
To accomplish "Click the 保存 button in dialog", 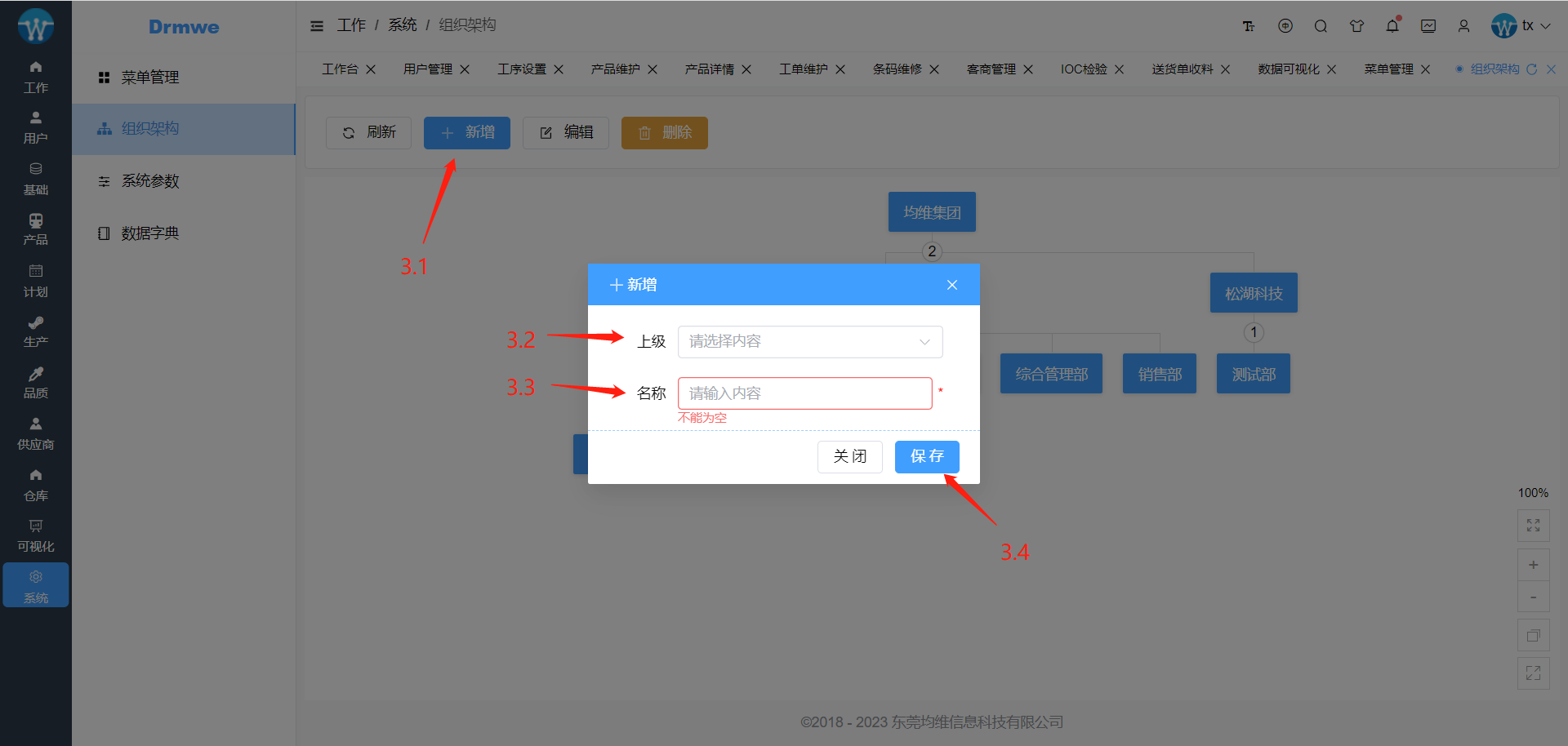I will [927, 456].
